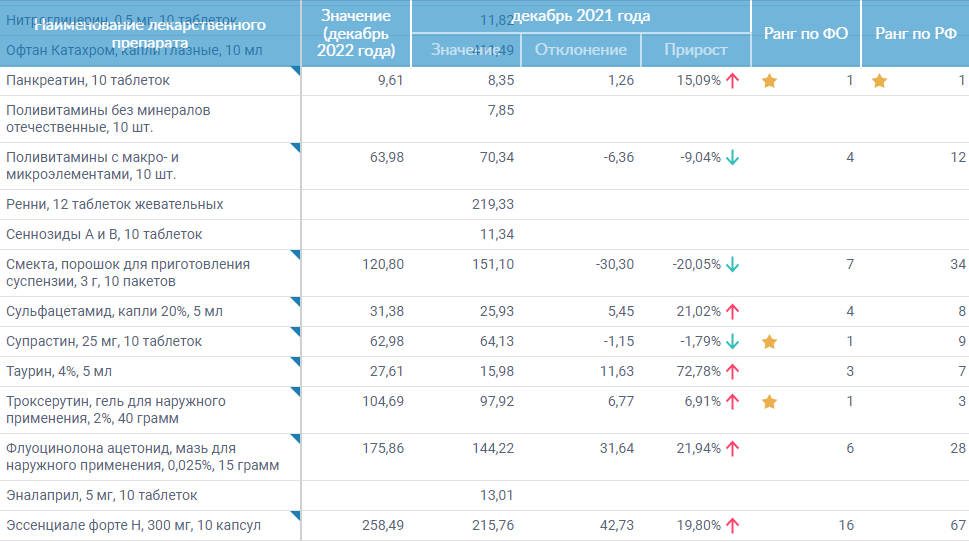Click the Значение (декабрь 2022 года) header
Image resolution: width=969 pixels, height=542 pixels.
coord(355,33)
